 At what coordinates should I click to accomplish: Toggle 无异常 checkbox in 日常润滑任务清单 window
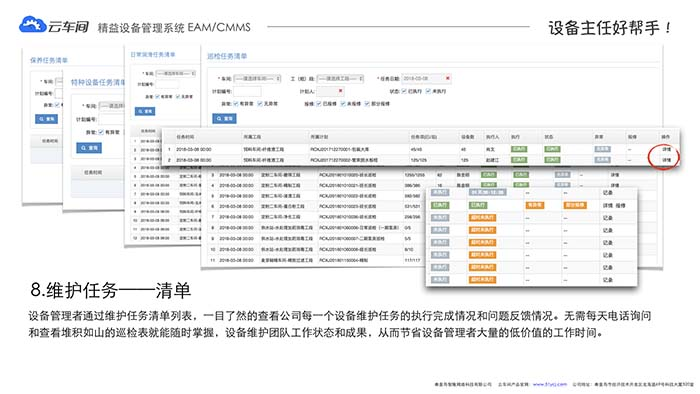tap(178, 96)
